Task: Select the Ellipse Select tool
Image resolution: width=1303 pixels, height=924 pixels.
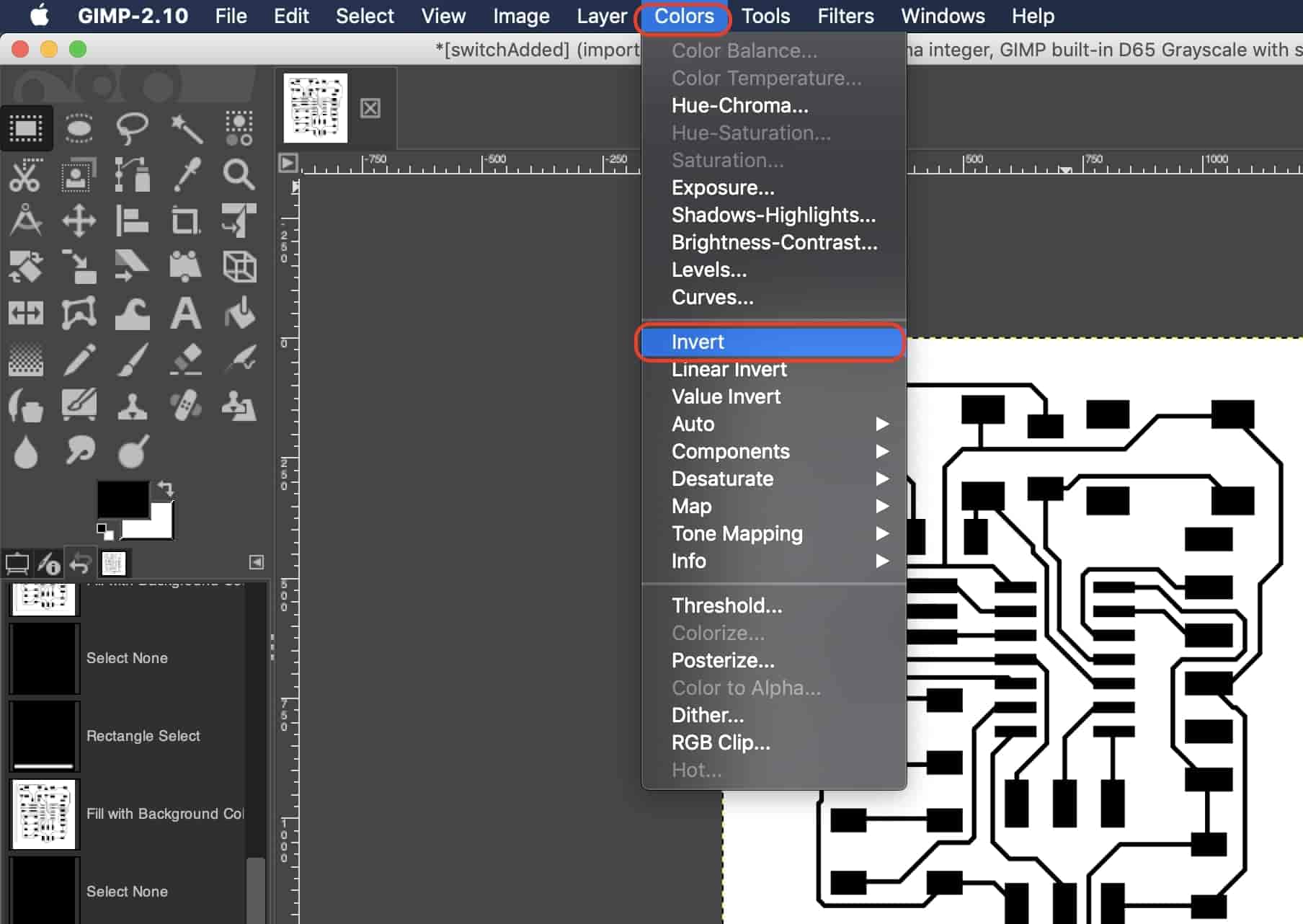Action: [79, 128]
